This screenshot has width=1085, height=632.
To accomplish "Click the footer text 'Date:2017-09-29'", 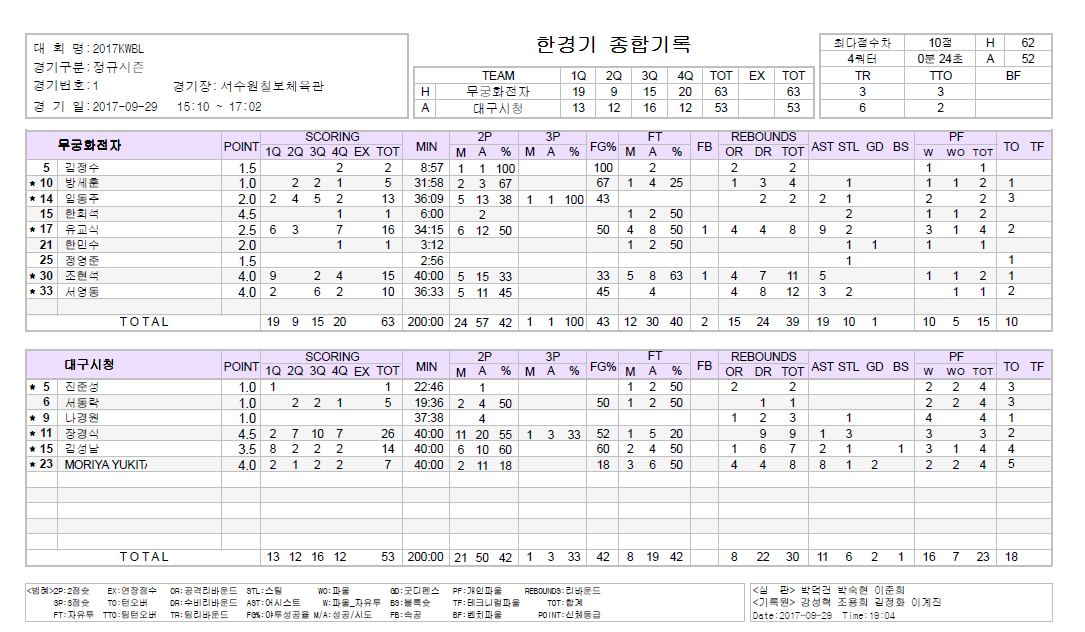I will (x=792, y=615).
